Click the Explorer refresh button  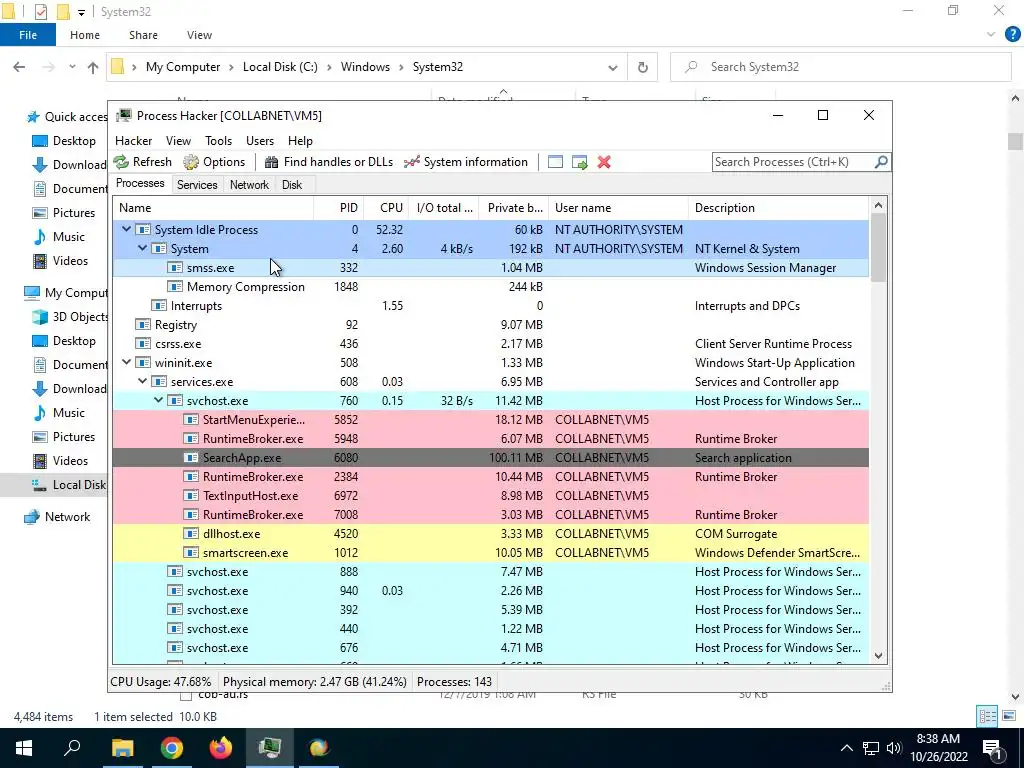pos(643,67)
